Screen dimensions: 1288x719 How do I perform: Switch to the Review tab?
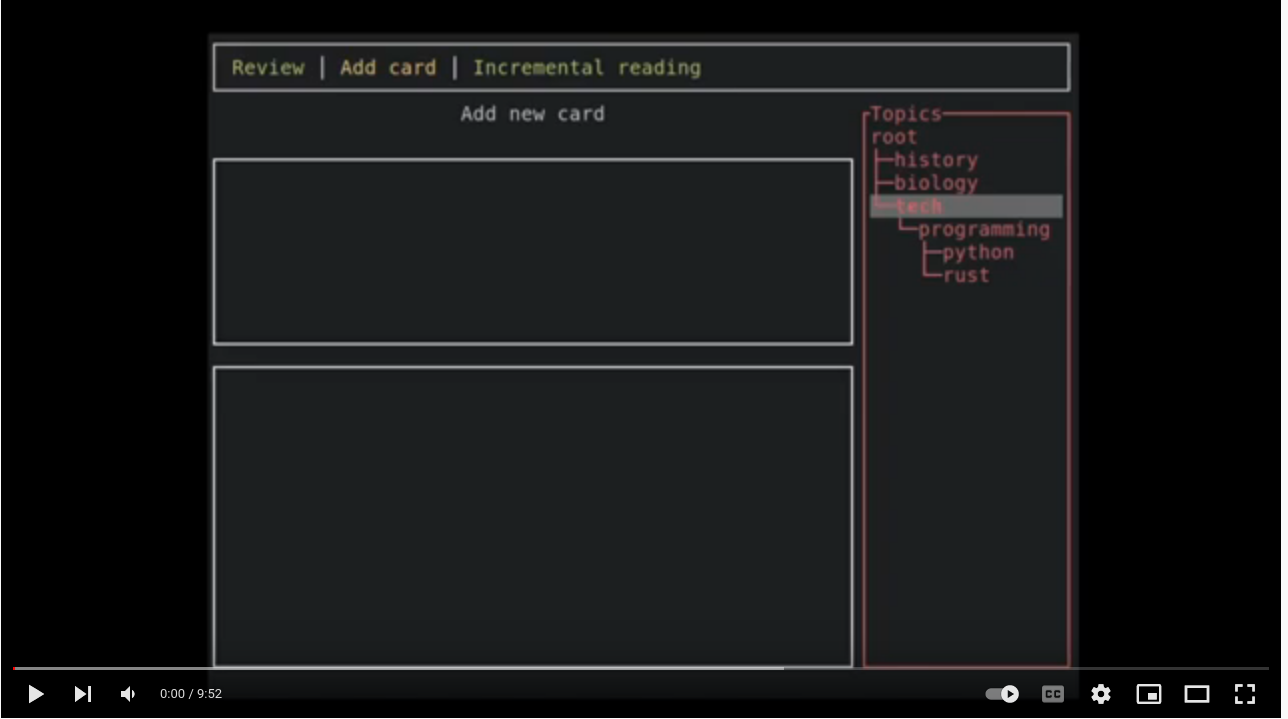pyautogui.click(x=268, y=67)
